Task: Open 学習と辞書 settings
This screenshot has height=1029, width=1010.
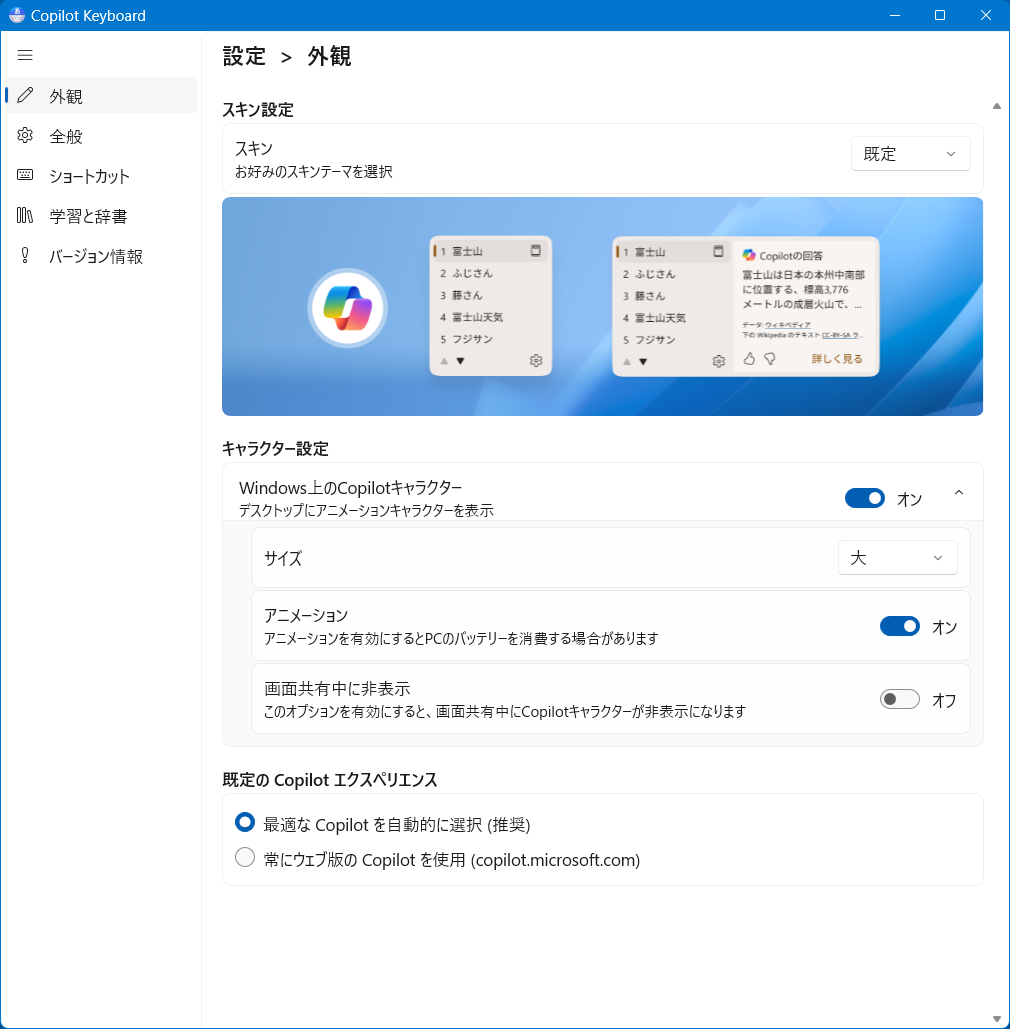Action: [x=101, y=215]
